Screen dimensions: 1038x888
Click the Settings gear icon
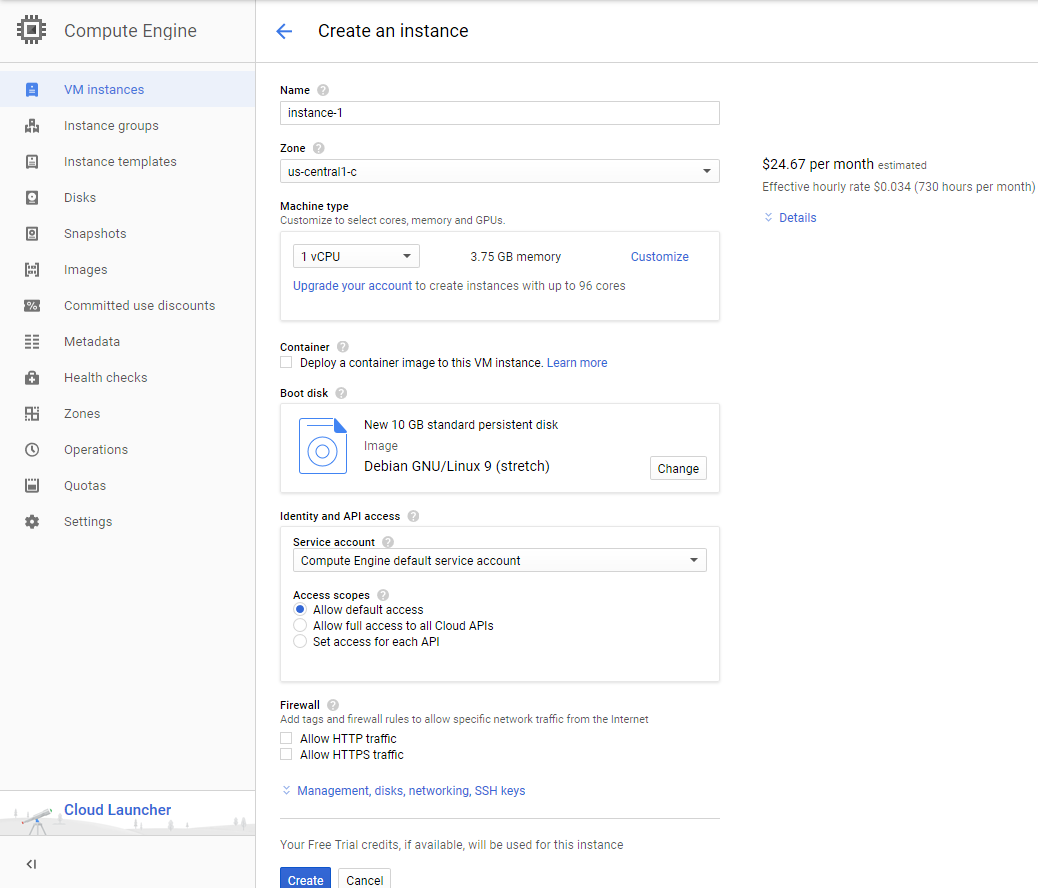click(32, 522)
